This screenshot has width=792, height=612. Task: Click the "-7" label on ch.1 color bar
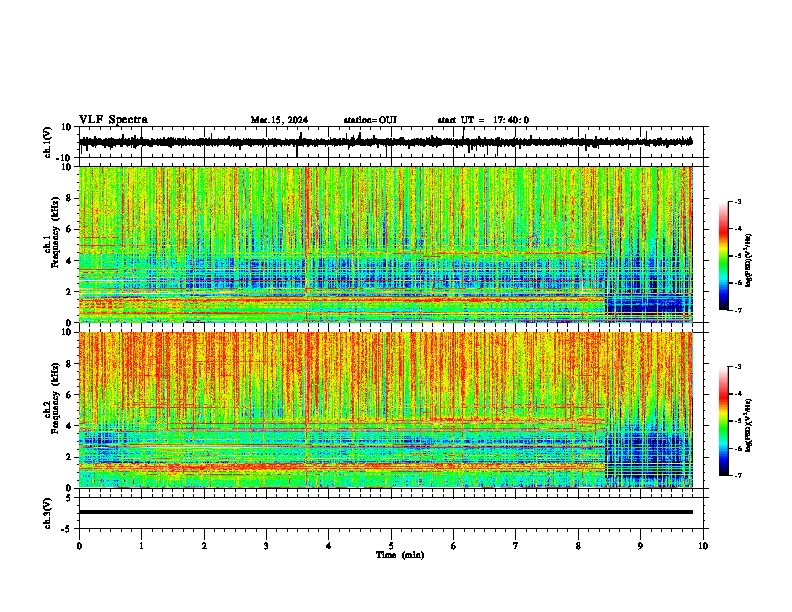[738, 310]
